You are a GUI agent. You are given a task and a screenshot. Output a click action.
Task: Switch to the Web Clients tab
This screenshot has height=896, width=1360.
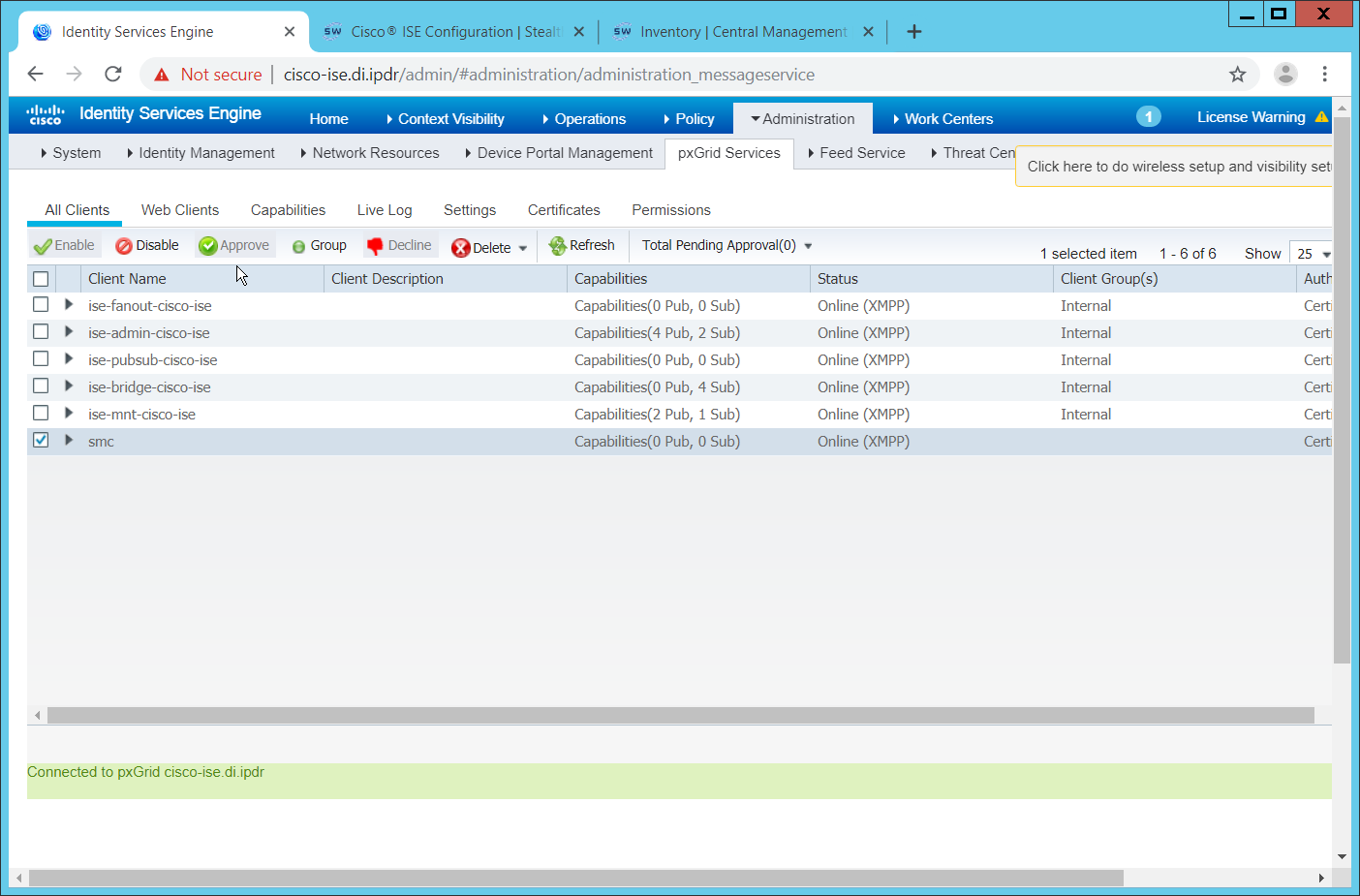[x=180, y=210]
